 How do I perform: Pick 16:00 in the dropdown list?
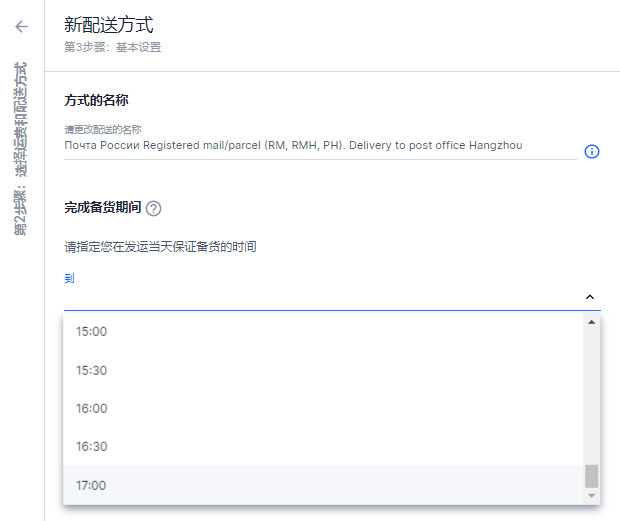coord(323,408)
